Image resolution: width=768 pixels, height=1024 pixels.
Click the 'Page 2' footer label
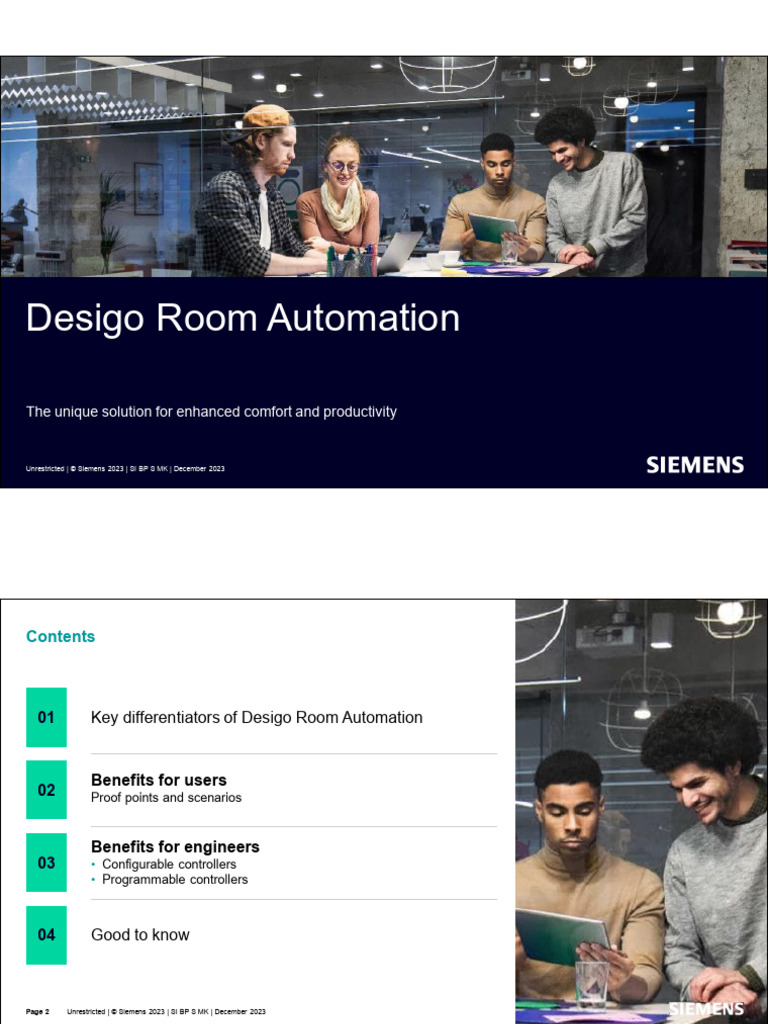point(37,1012)
